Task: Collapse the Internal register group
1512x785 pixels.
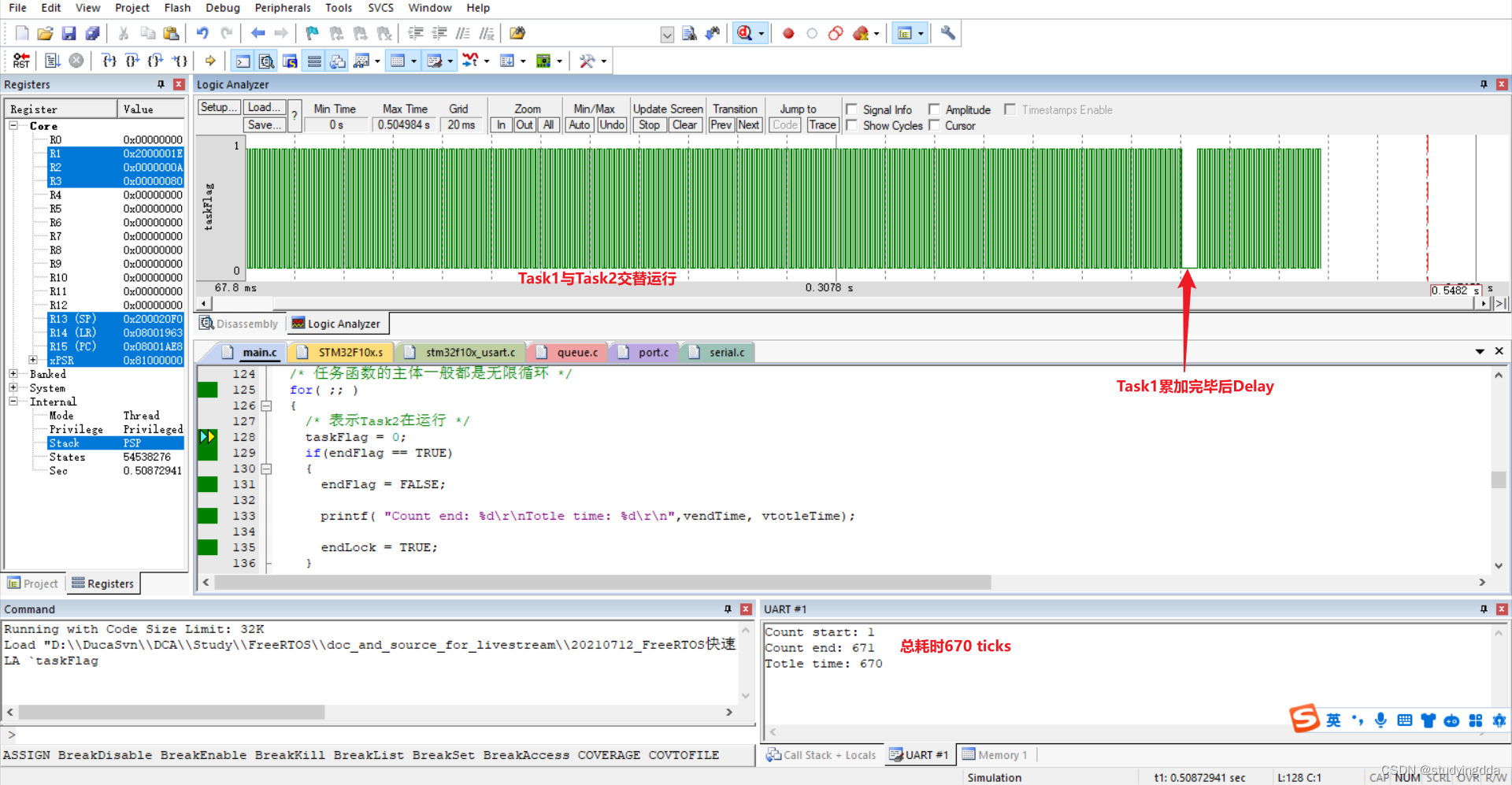Action: [13, 402]
